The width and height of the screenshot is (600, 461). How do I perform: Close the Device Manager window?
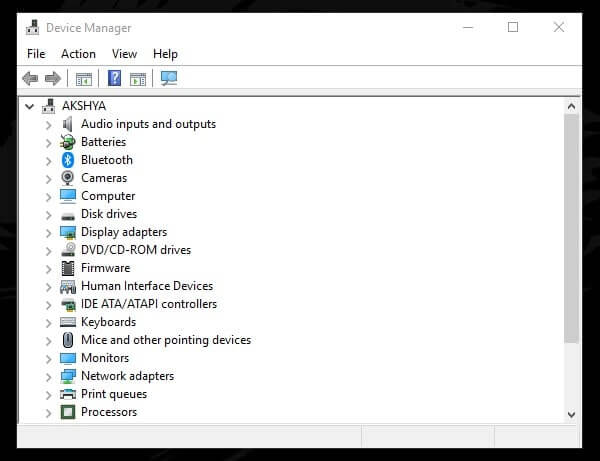point(559,27)
